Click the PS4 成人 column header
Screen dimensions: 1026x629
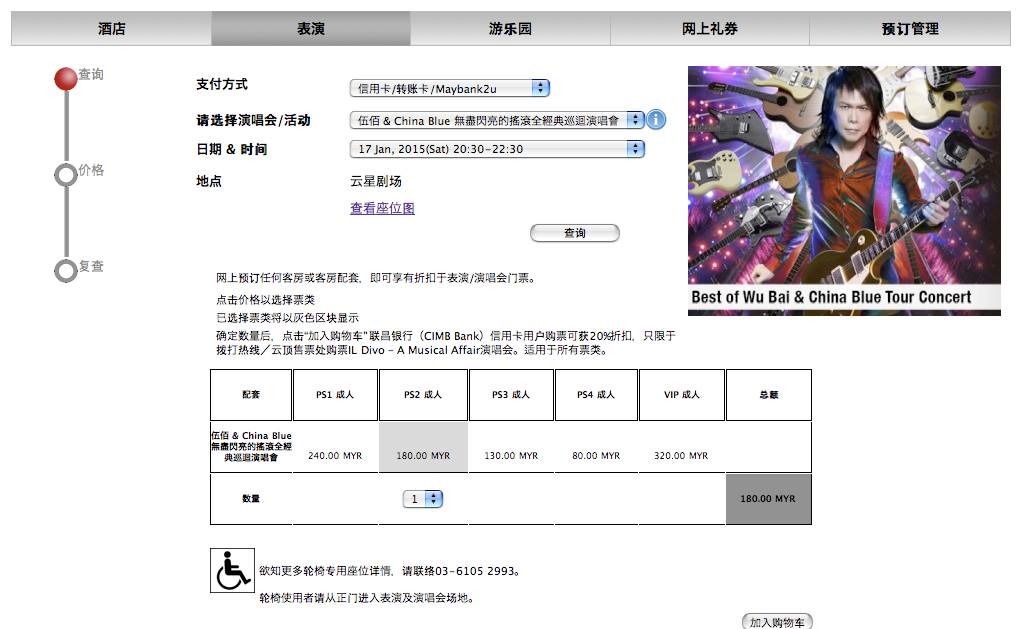[596, 395]
